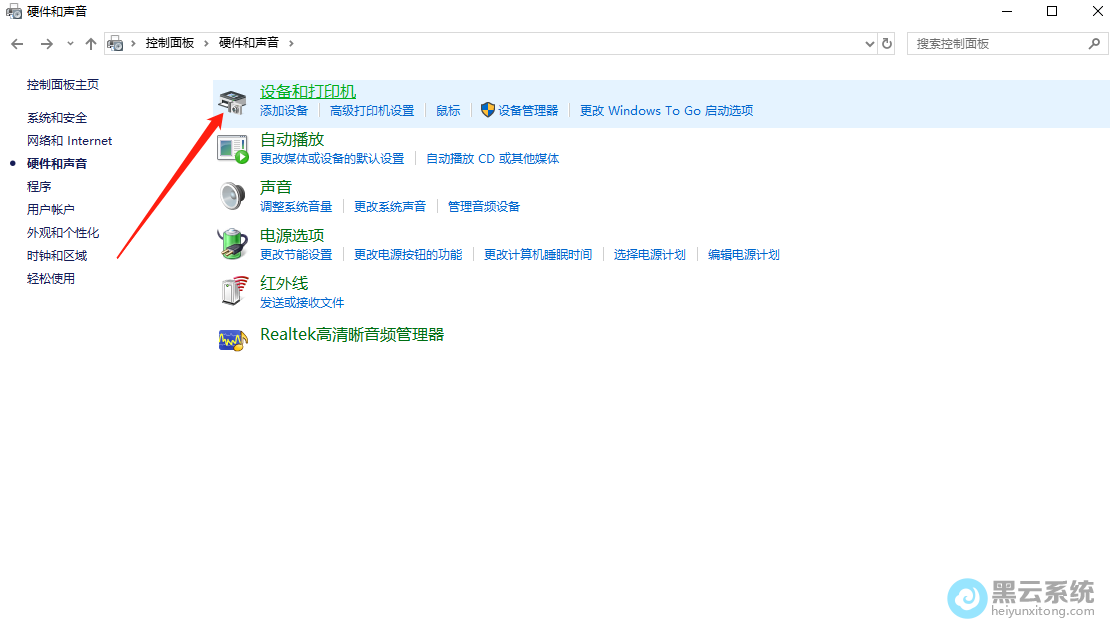Expand the recent locations dropdown arrow
The height and width of the screenshot is (623, 1110).
(70, 44)
